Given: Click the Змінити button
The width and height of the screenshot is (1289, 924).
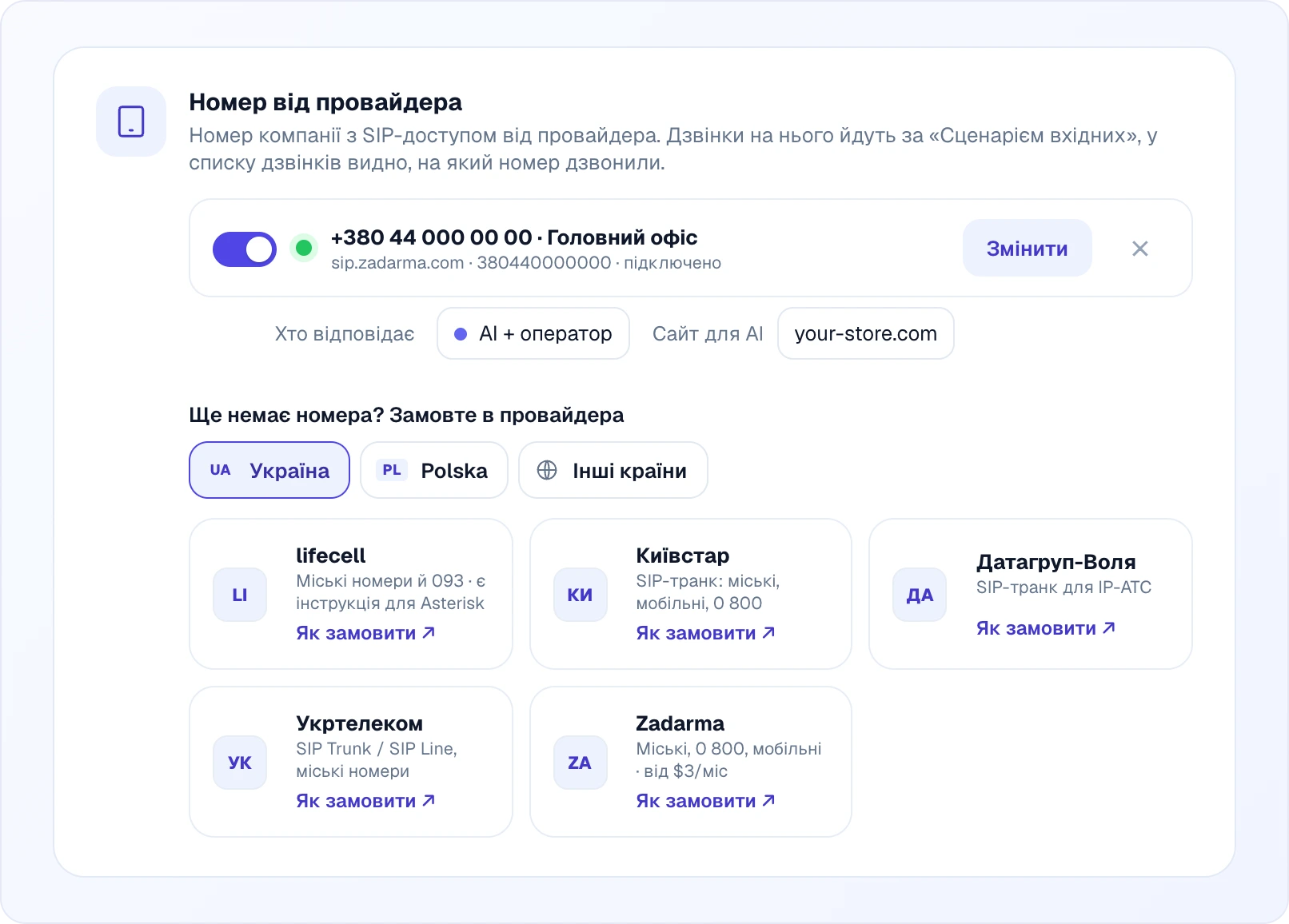Looking at the screenshot, I should [x=1027, y=248].
